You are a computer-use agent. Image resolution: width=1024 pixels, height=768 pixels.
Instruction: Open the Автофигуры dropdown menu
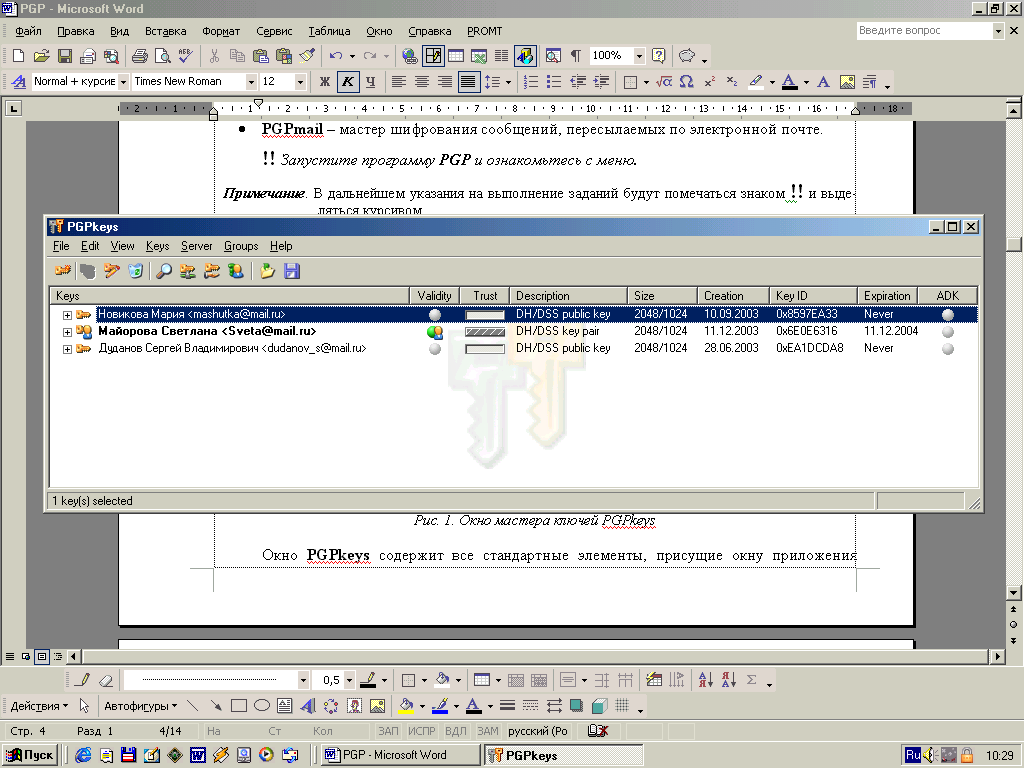[140, 706]
